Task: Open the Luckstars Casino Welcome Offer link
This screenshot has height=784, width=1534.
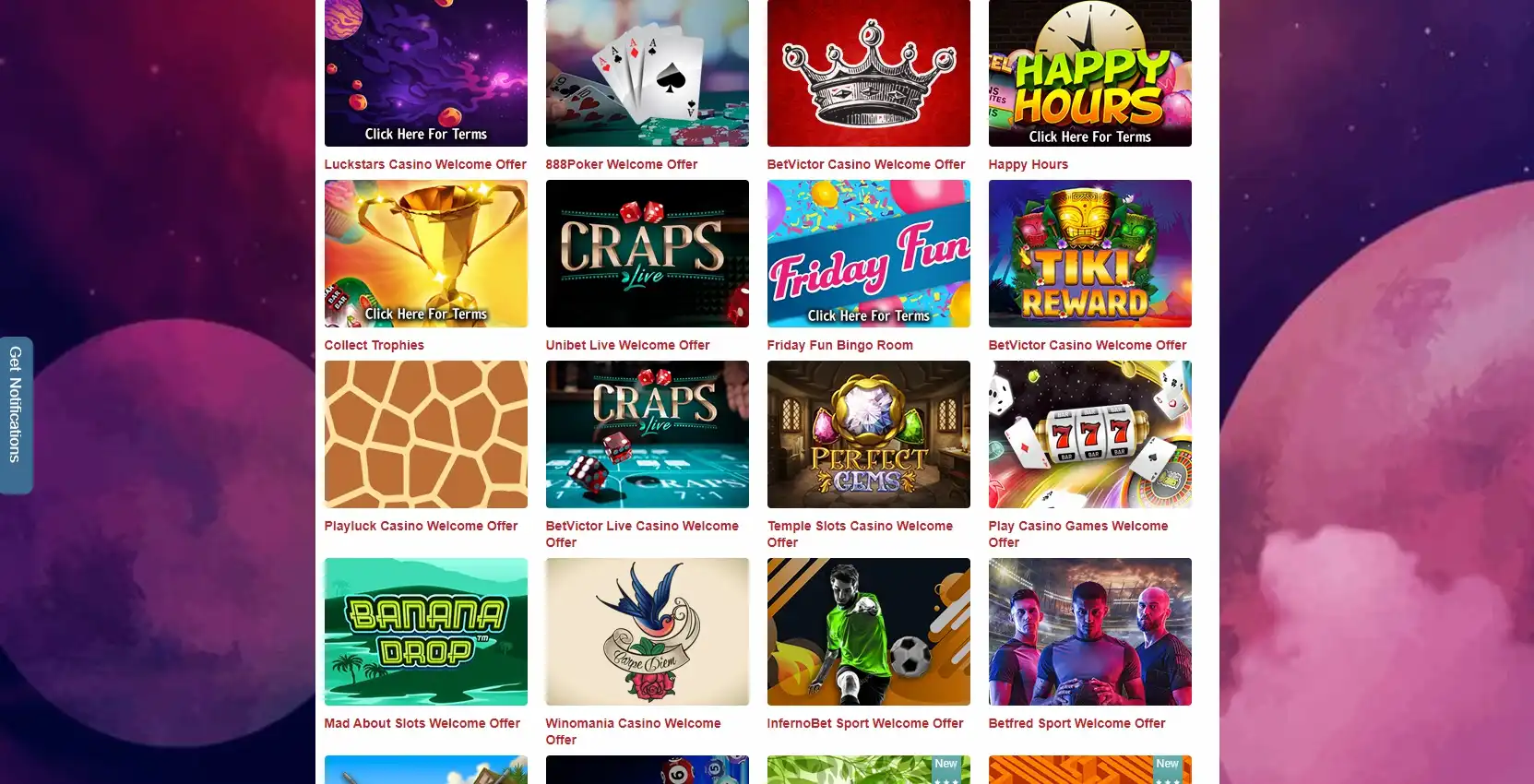Action: pyautogui.click(x=425, y=164)
